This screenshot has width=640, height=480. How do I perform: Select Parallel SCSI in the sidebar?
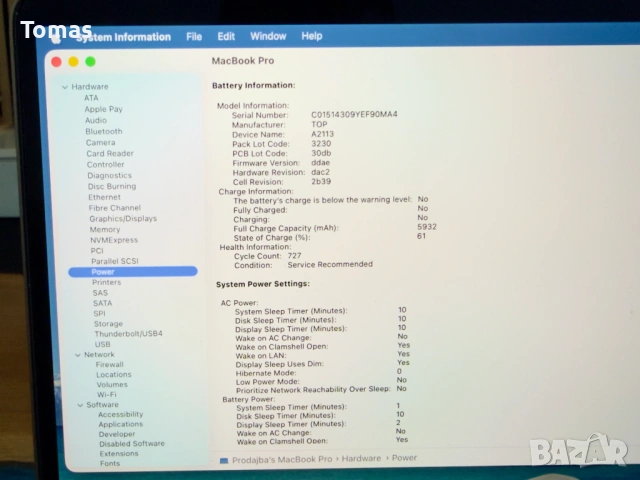(x=115, y=261)
